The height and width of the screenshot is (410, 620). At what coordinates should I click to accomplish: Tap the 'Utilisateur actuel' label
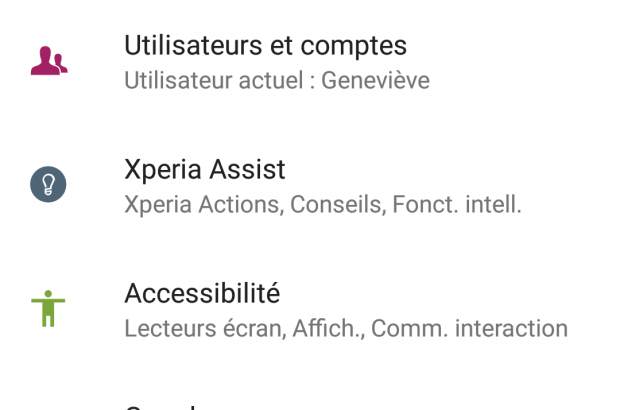point(212,80)
